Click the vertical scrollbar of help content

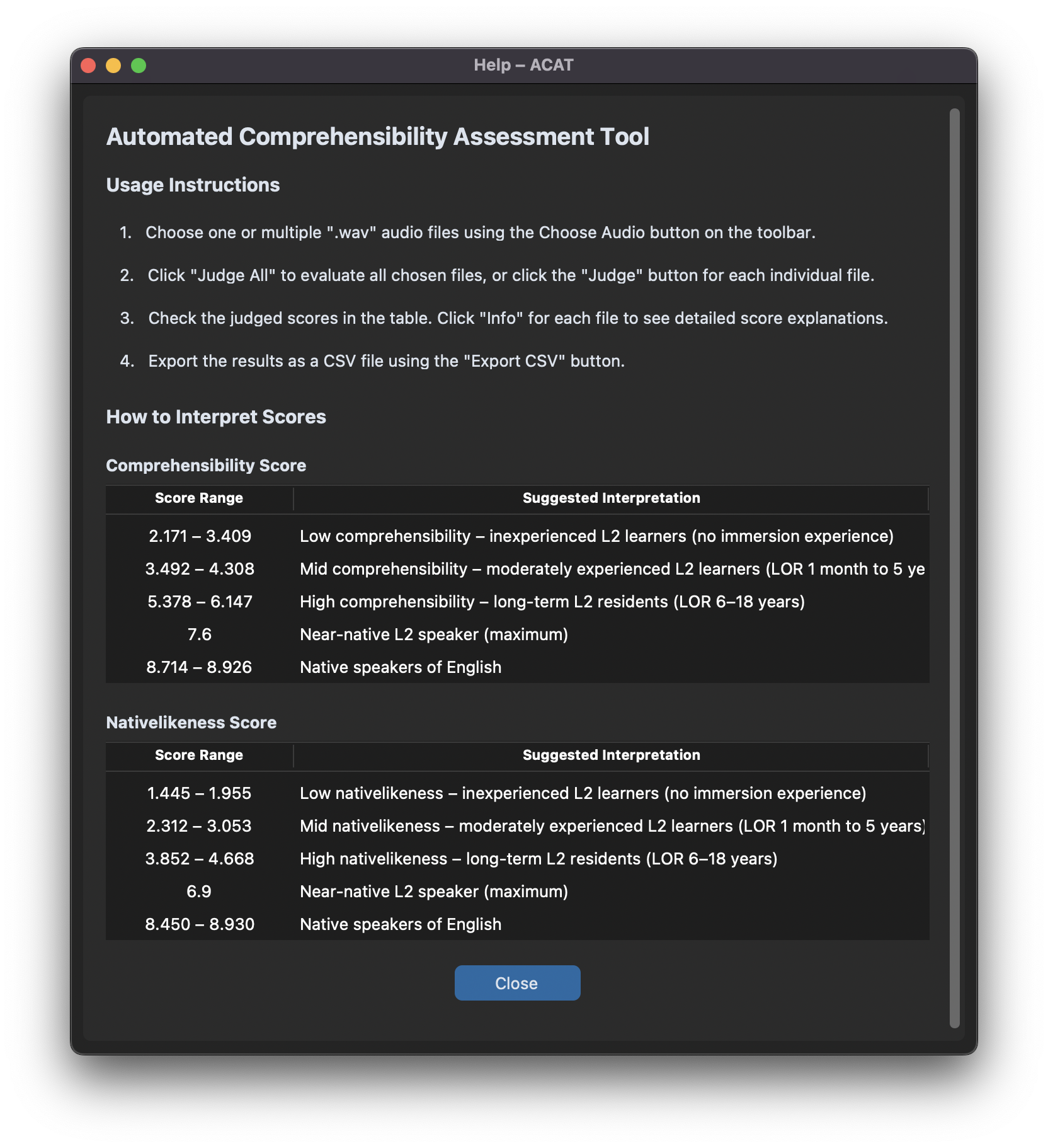pos(954,568)
